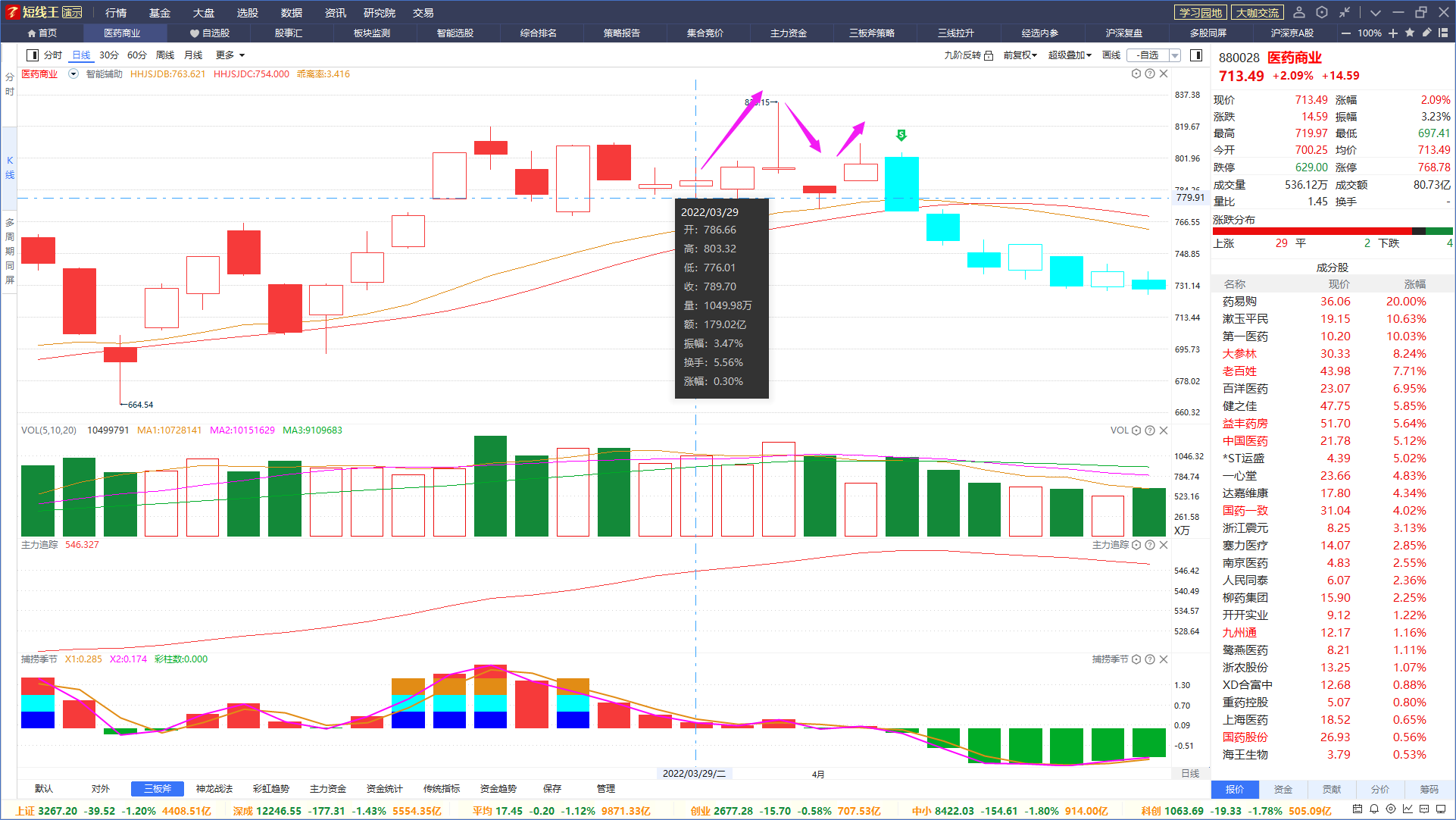This screenshot has height=820, width=1456.
Task: Close the 主力追踪 indicator panel
Action: (1164, 545)
